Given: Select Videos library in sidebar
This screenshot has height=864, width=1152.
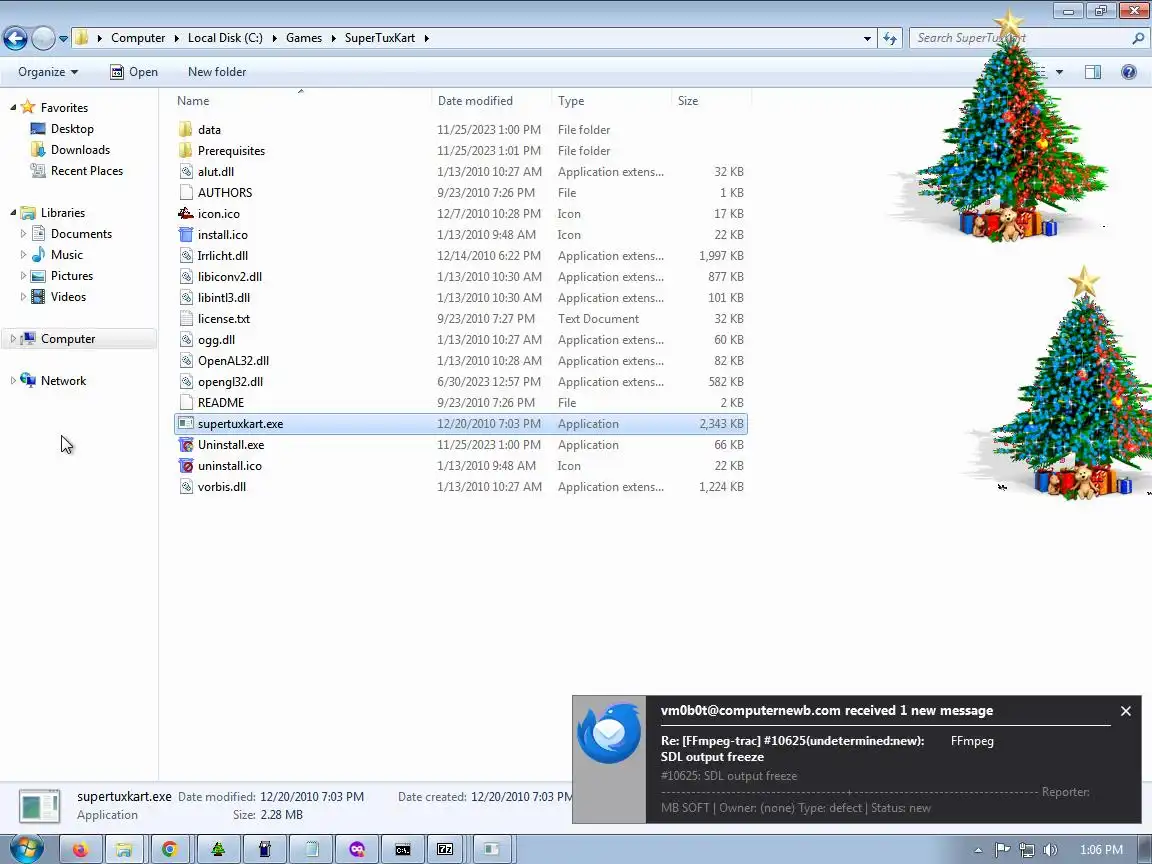Looking at the screenshot, I should pos(68,298).
